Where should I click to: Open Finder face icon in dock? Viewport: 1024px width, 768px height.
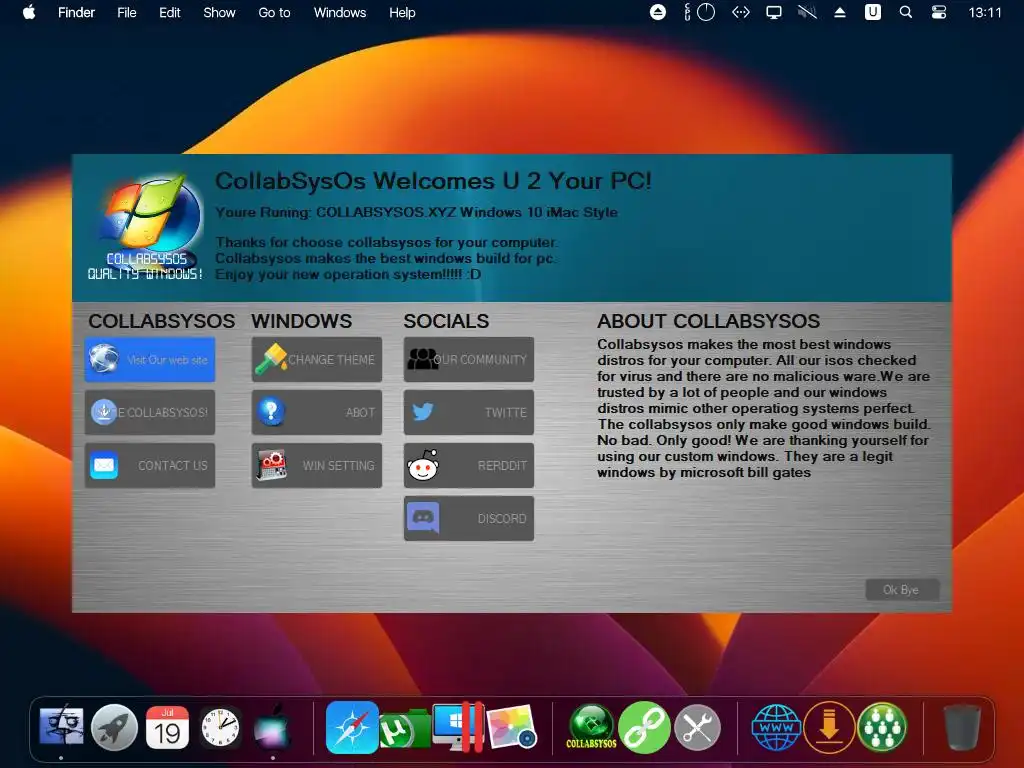click(61, 727)
